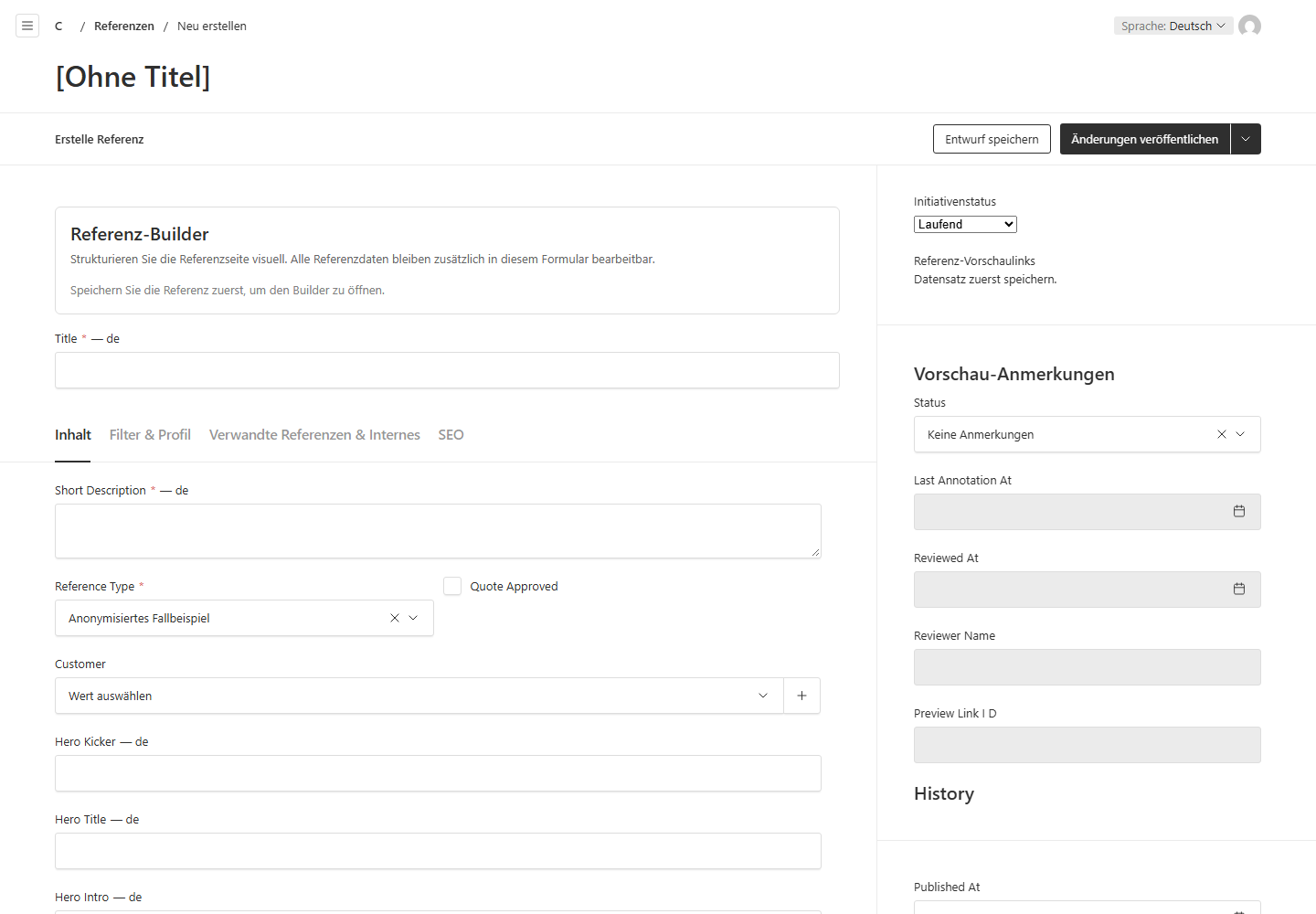Click the Neu erstellen breadcrumb text
Screen dimensions: 1316x914
coord(212,26)
